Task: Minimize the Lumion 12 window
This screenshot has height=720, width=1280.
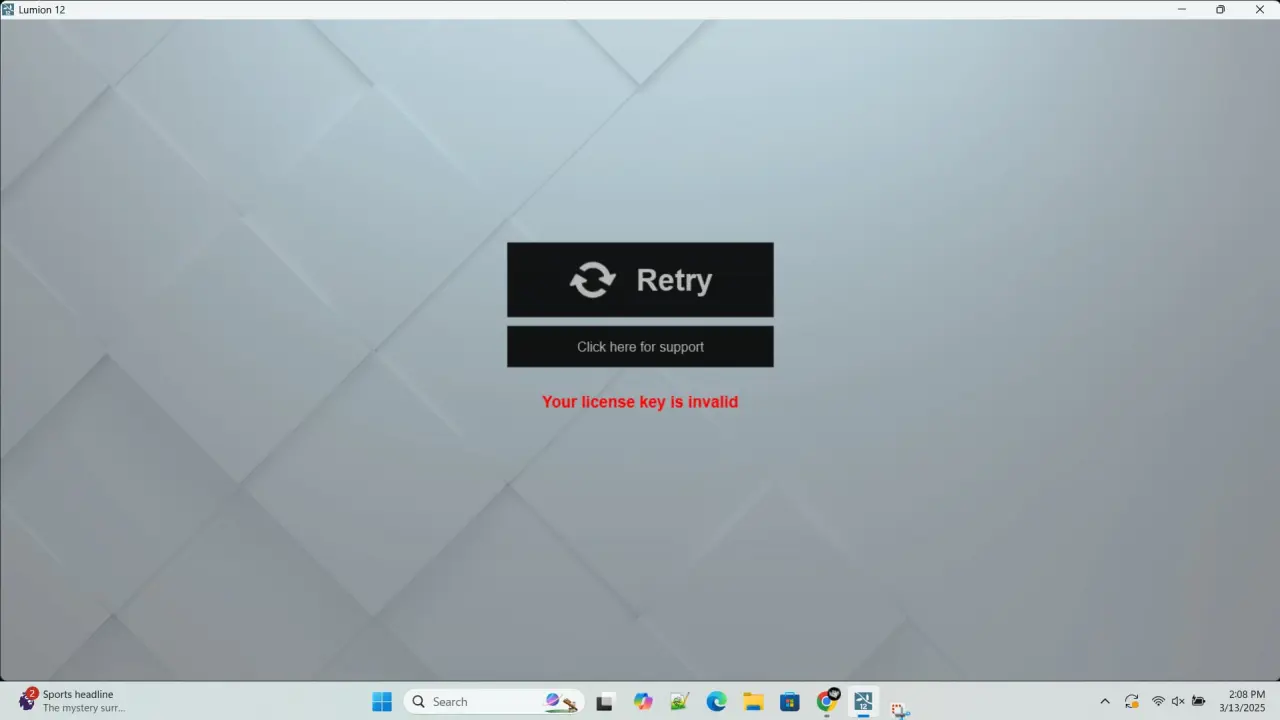Action: (1182, 9)
